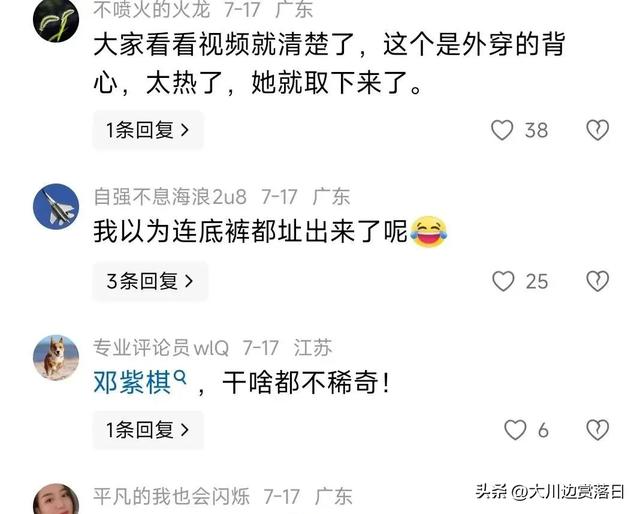View the corgi dog avatar

[x=56, y=358]
